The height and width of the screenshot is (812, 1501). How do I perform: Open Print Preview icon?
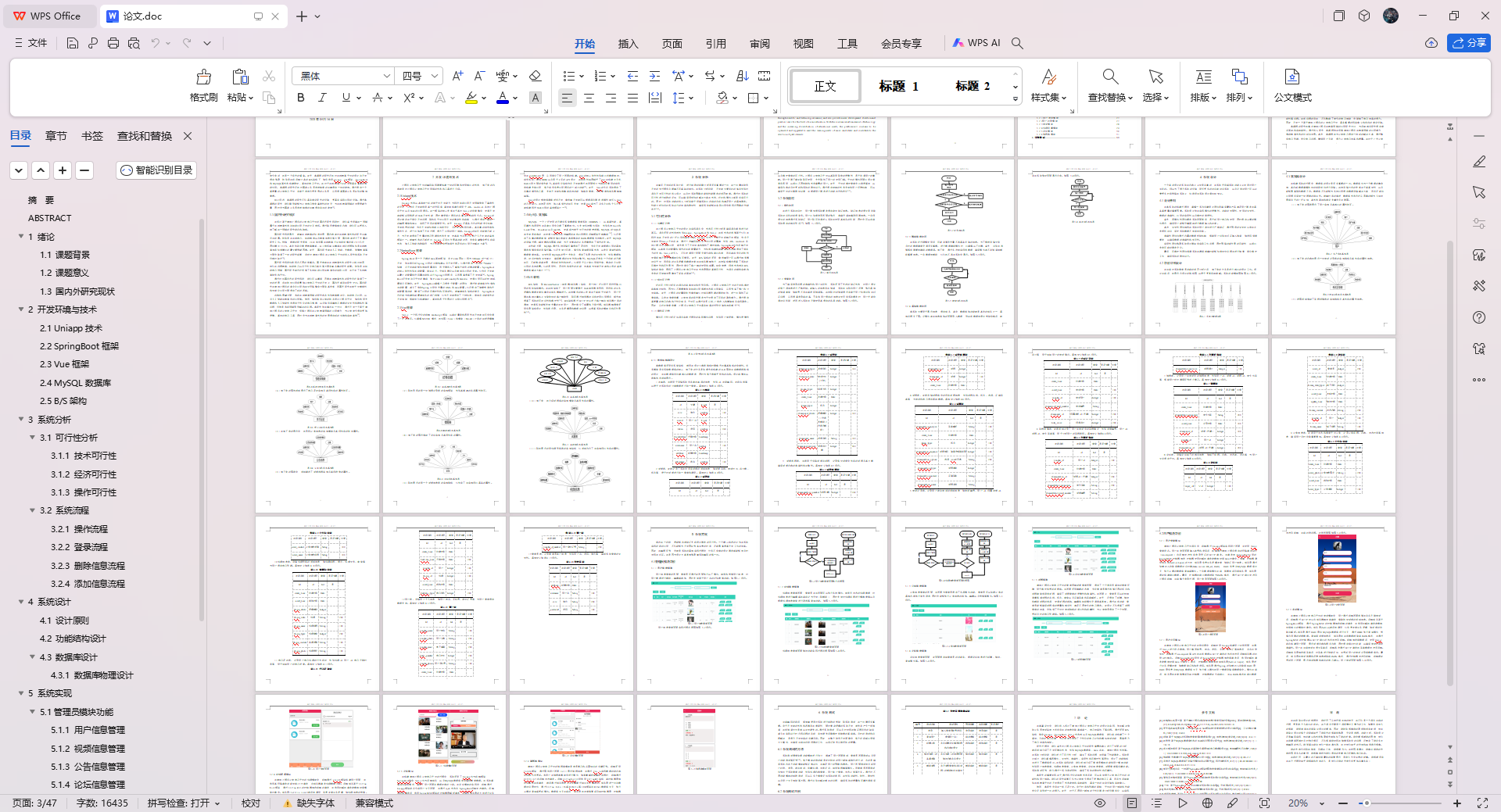pyautogui.click(x=134, y=43)
